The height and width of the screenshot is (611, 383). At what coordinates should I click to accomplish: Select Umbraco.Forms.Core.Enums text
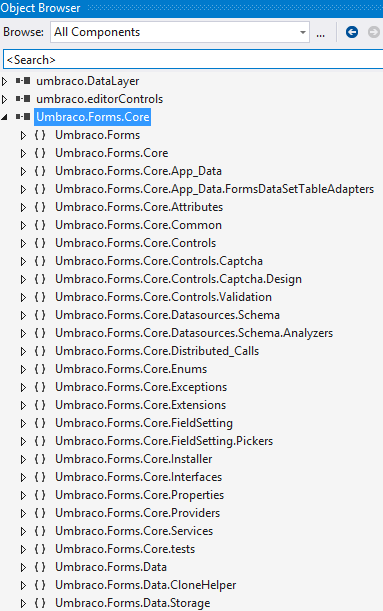[x=131, y=369]
